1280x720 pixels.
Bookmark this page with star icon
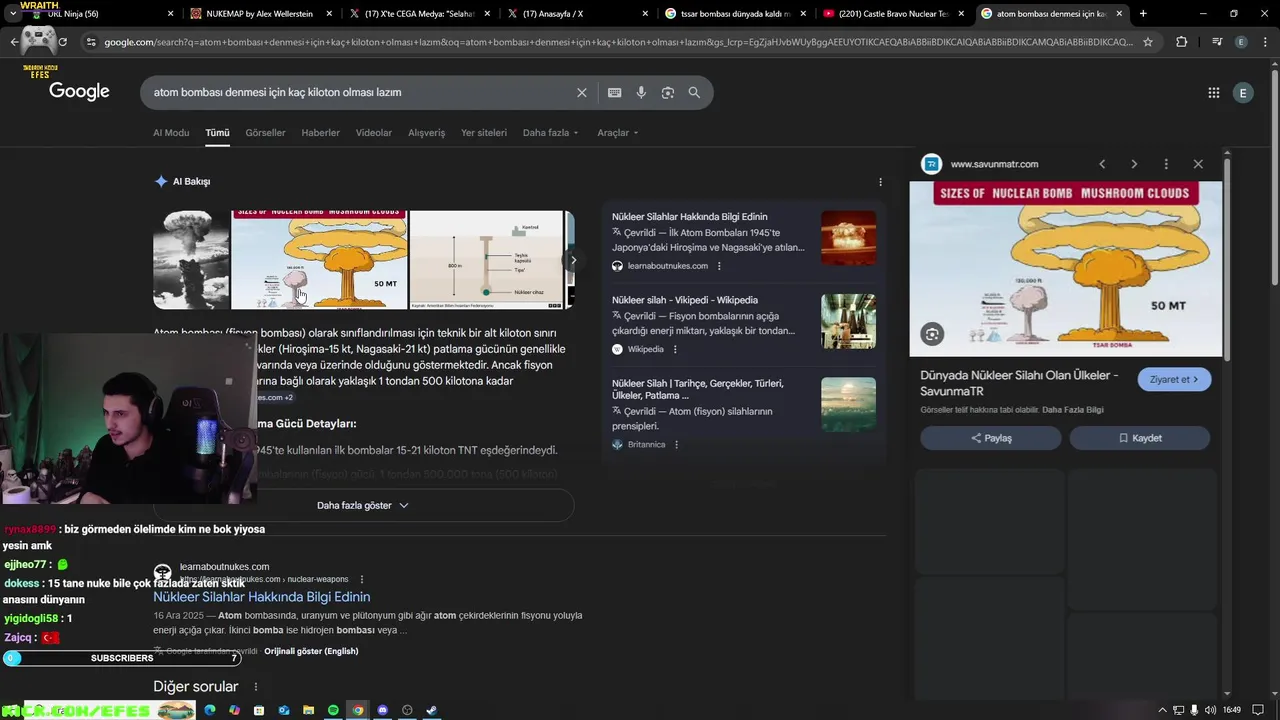pos(1148,42)
